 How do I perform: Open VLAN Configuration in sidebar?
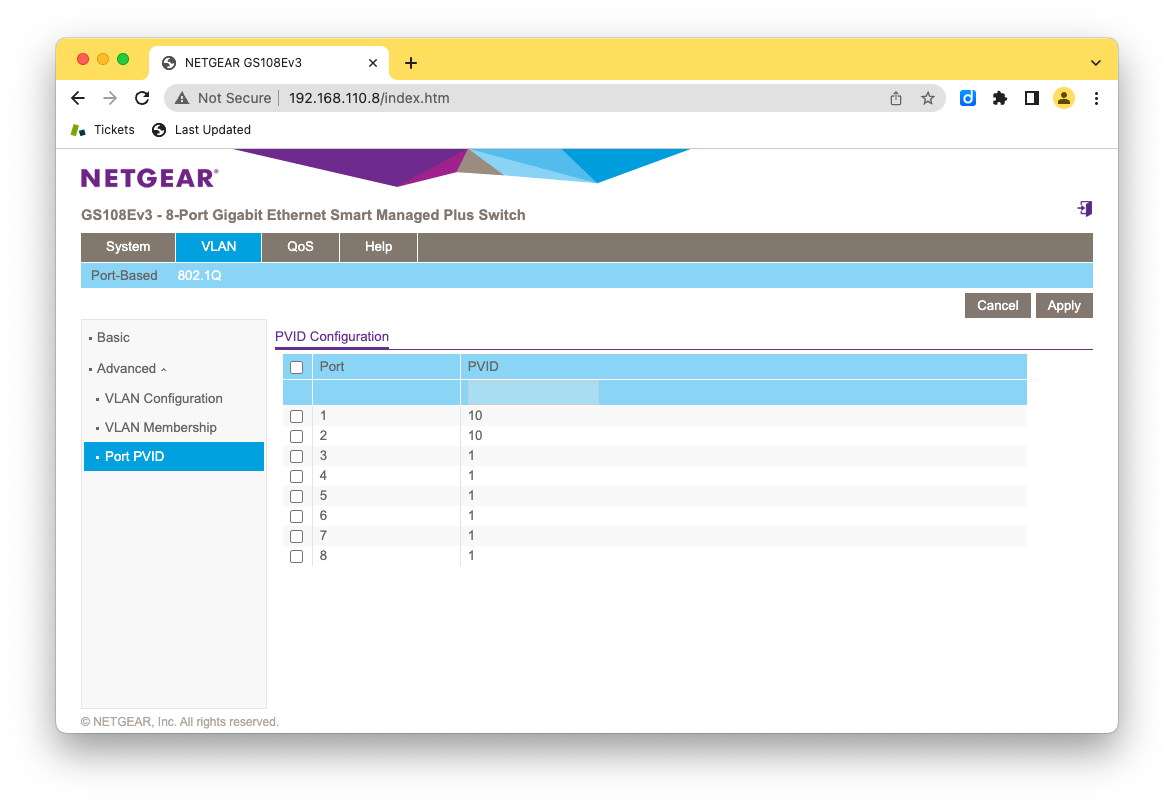click(x=163, y=398)
